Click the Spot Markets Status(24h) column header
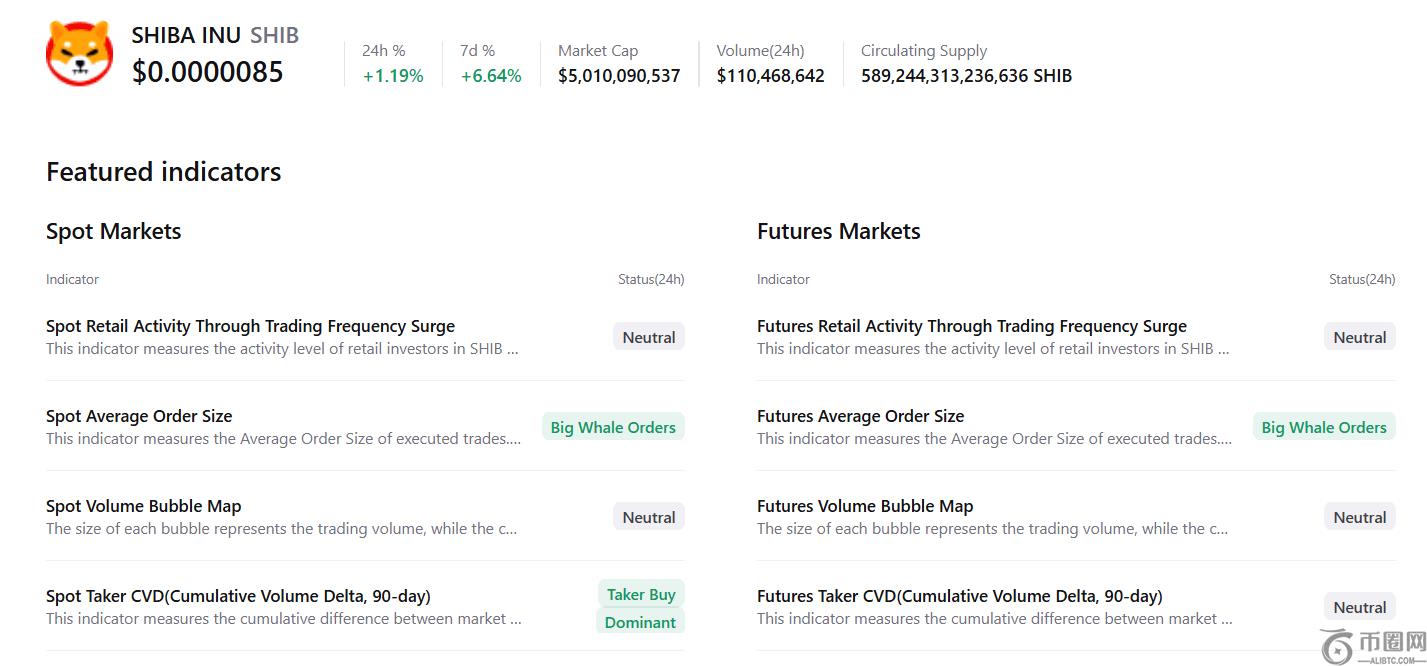 [x=651, y=279]
